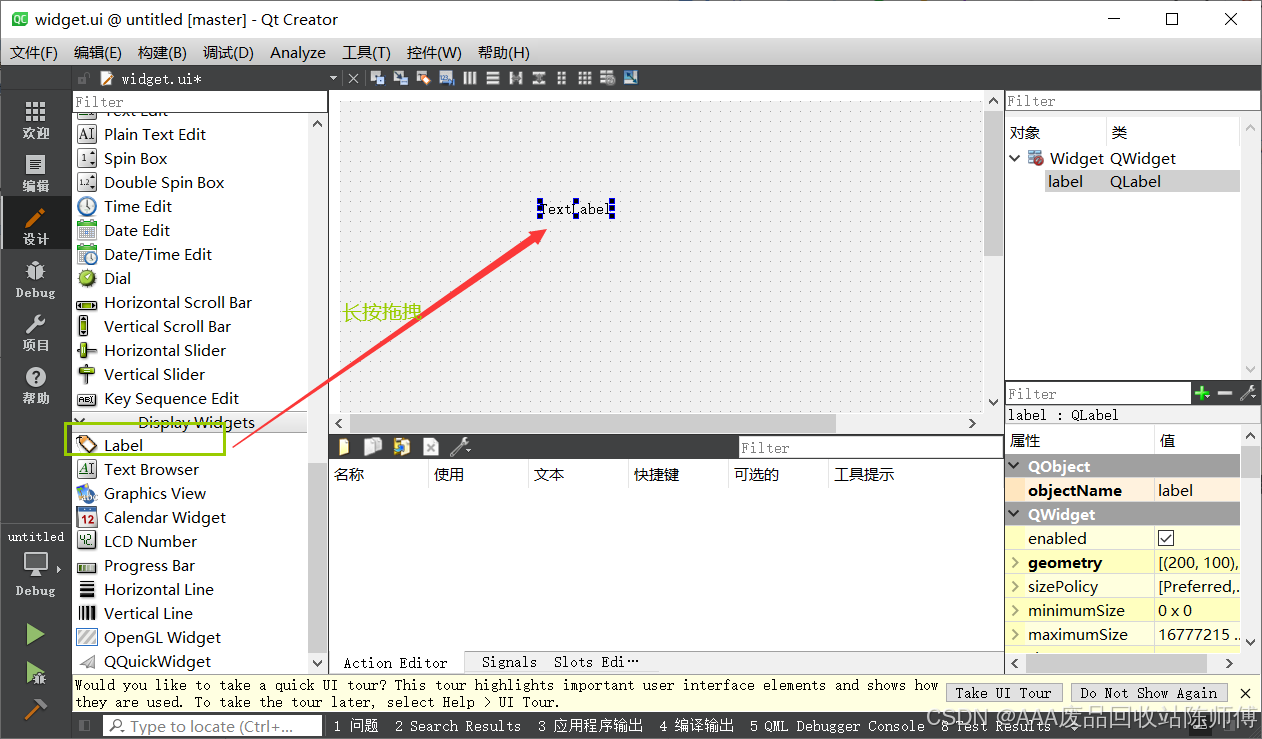Open the 工具(T) menu

[366, 52]
